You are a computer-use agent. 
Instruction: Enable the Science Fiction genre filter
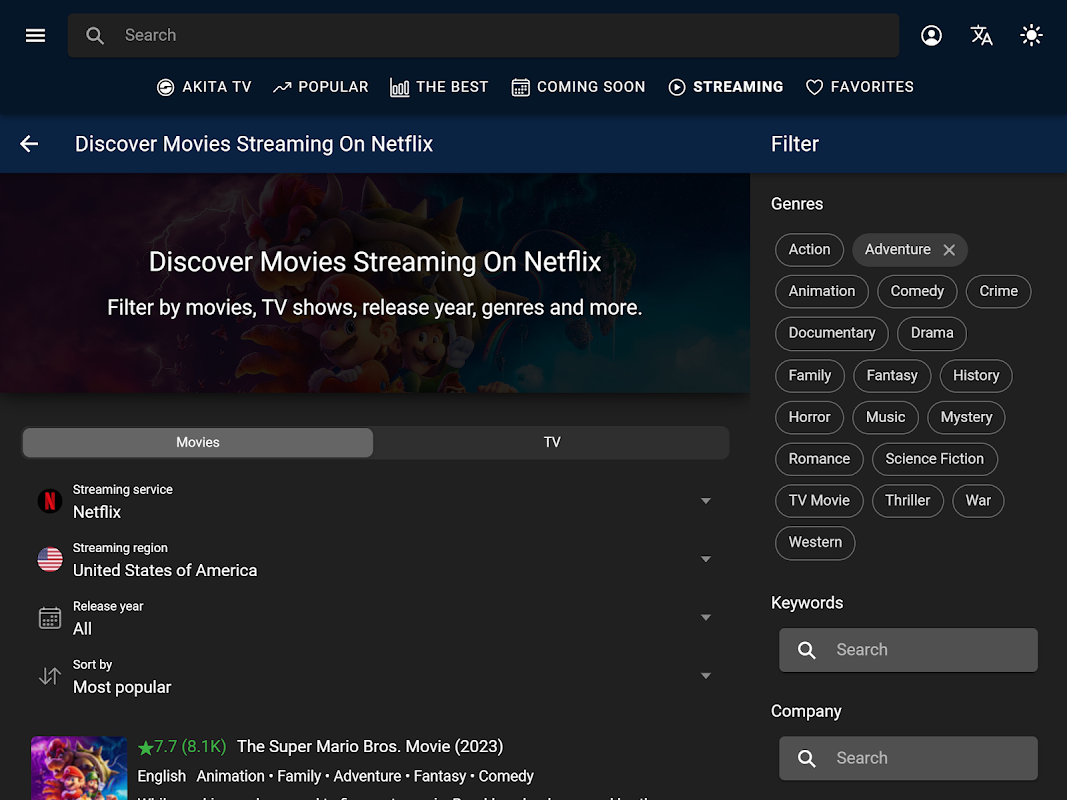click(934, 459)
